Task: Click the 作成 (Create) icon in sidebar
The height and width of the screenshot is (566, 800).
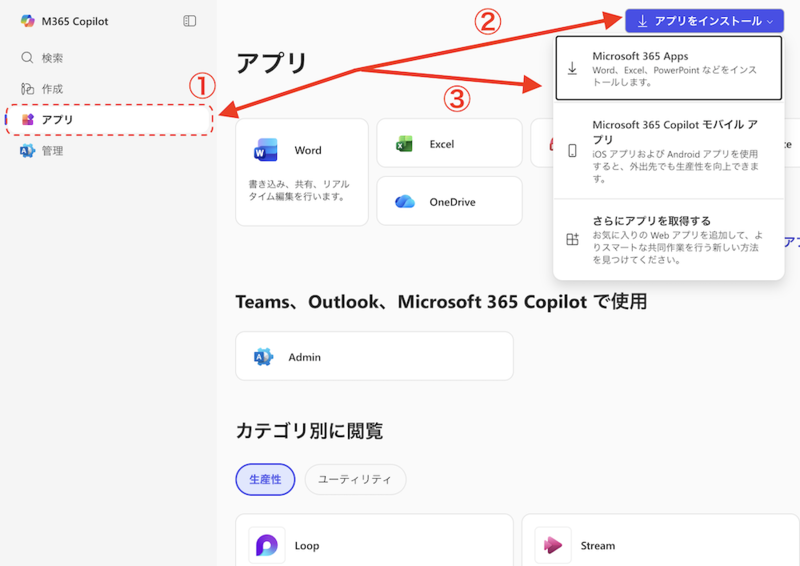Action: point(27,89)
